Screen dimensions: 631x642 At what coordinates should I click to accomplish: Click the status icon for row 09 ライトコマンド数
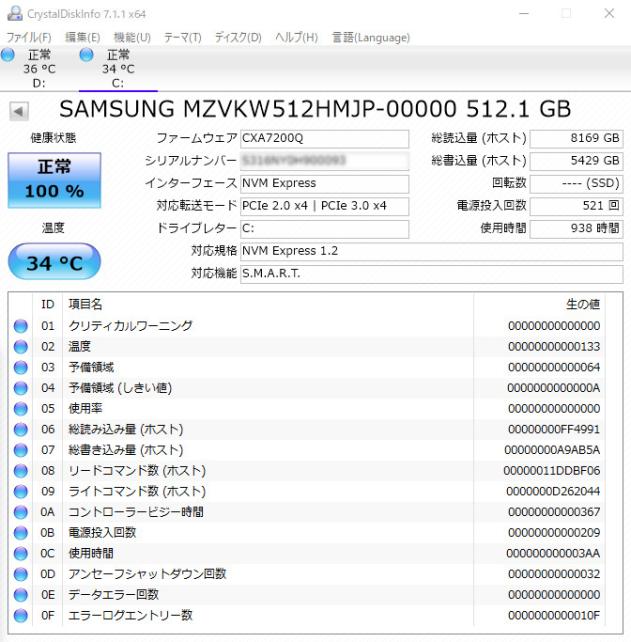[20, 492]
